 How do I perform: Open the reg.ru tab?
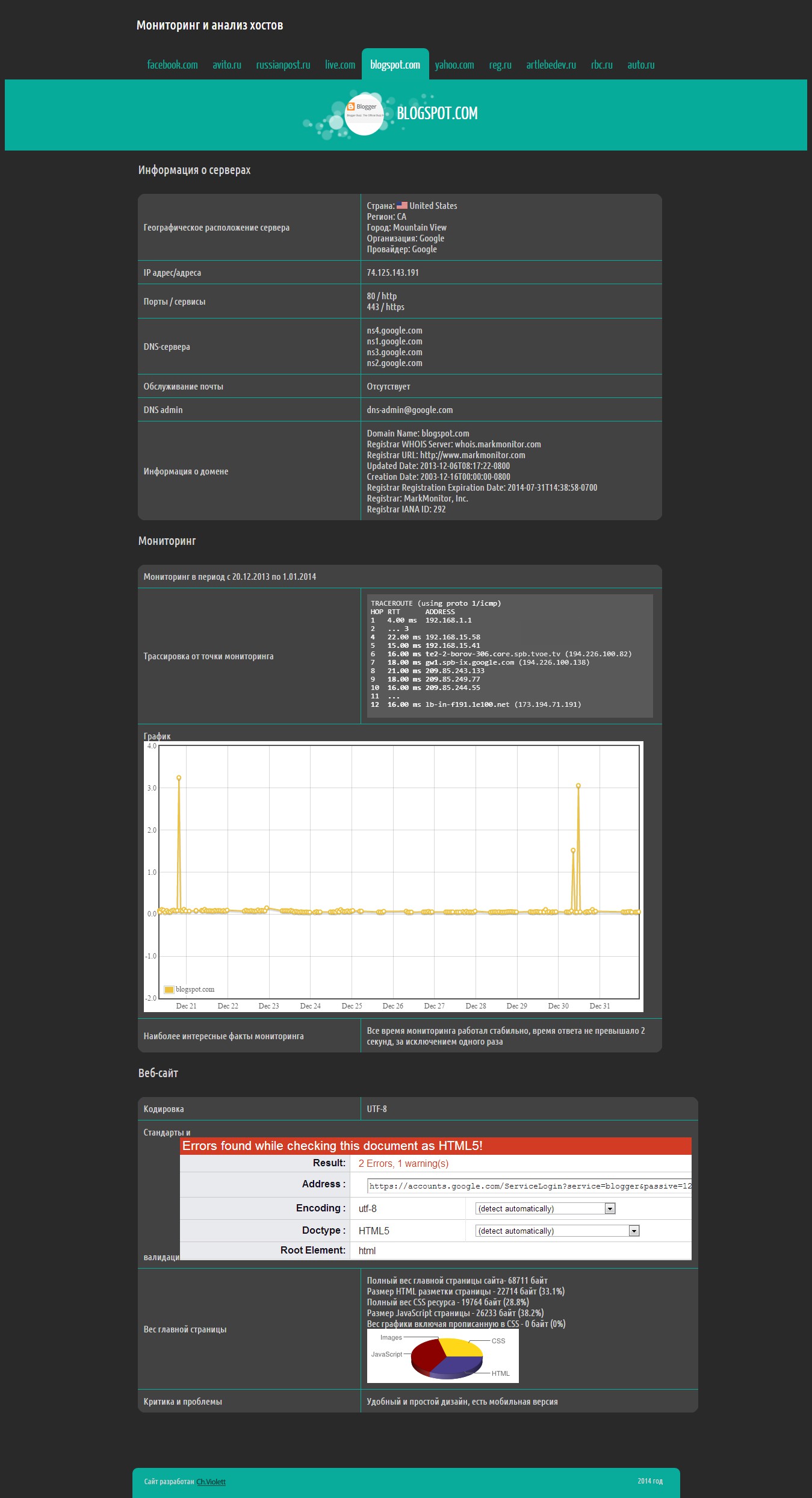500,64
